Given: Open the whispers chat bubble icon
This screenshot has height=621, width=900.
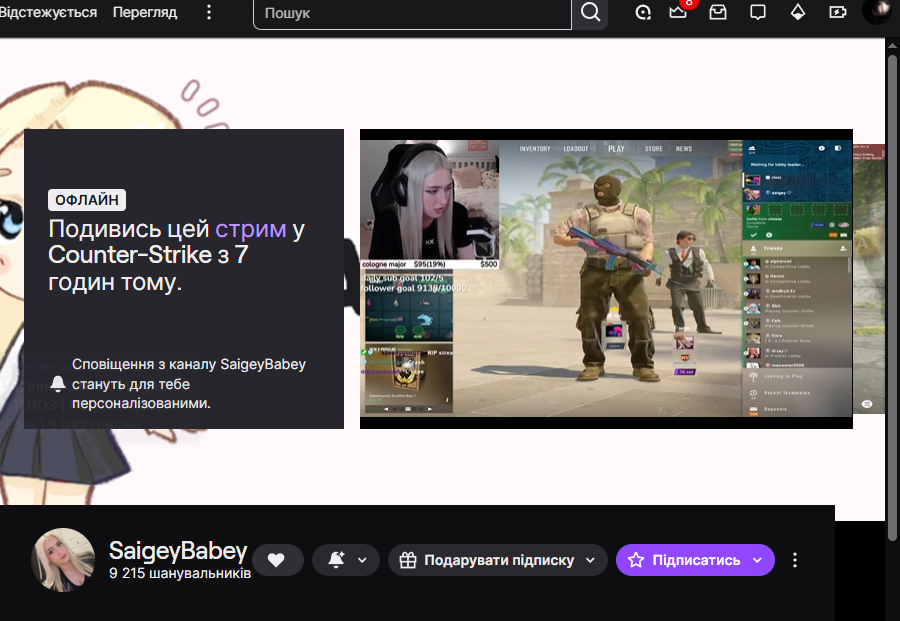Looking at the screenshot, I should point(758,12).
